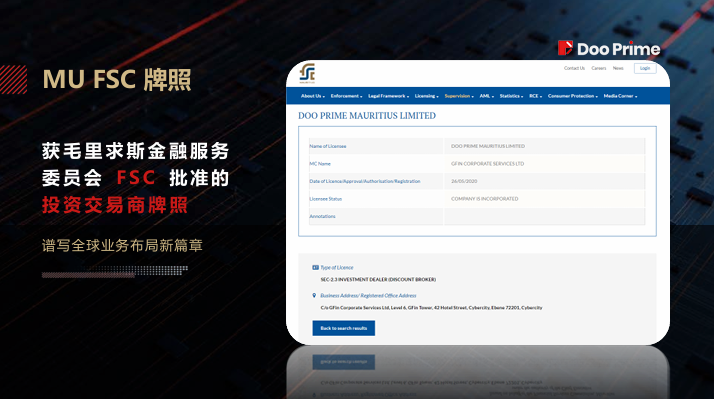Screen dimensions: 714x399
Task: Open the Supervision dropdown
Action: [459, 96]
